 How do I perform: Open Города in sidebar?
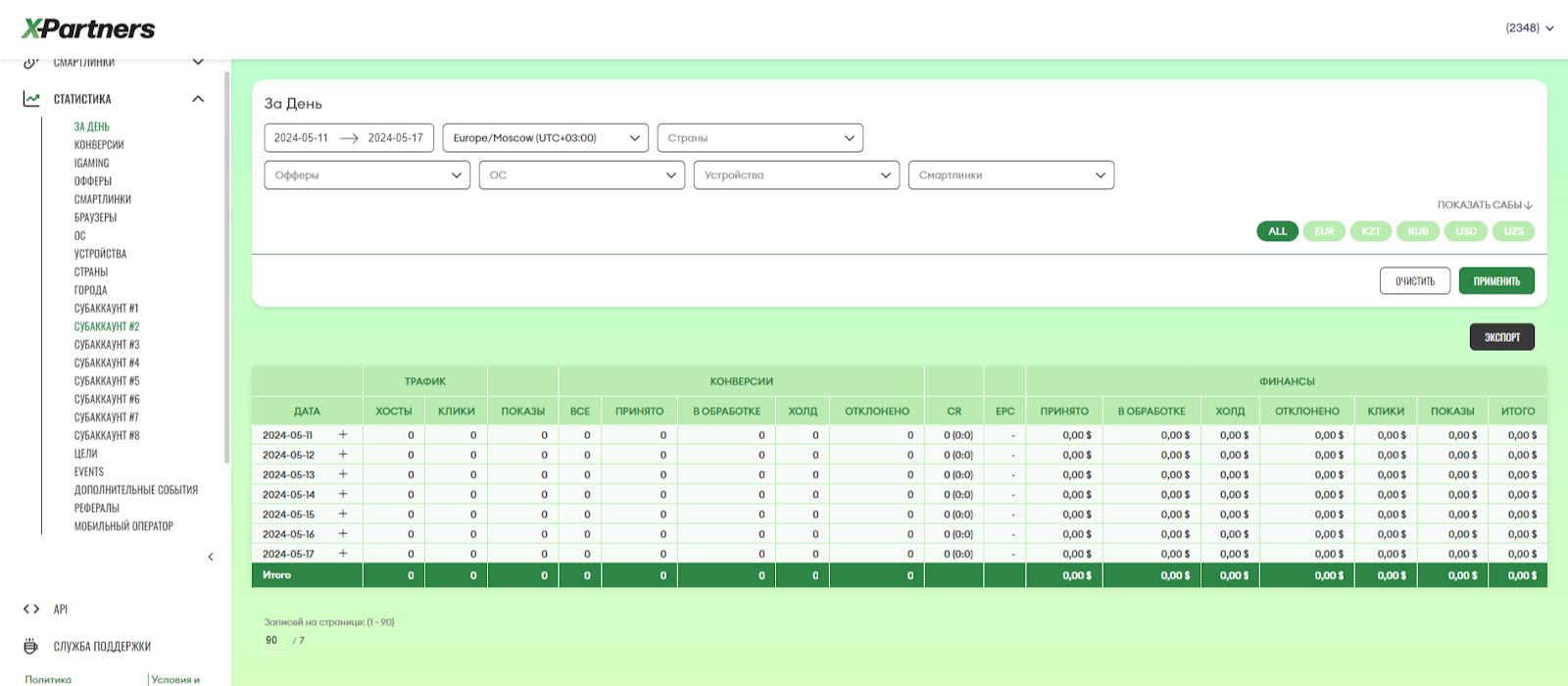(91, 290)
